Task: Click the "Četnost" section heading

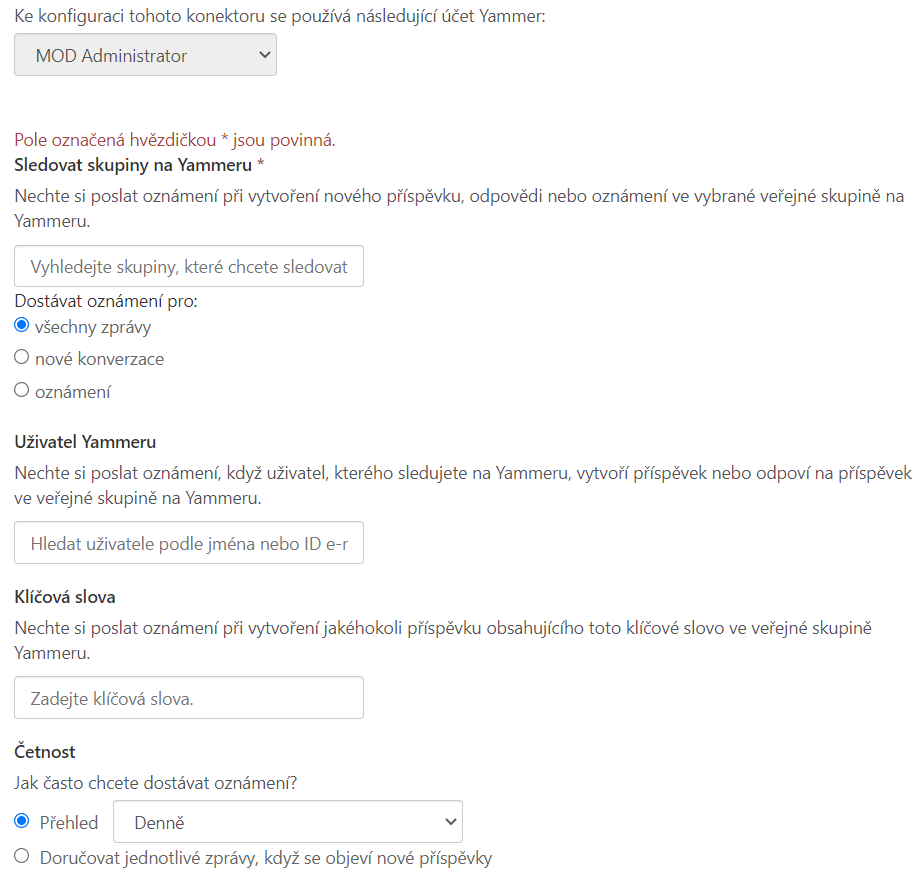Action: coord(45,751)
